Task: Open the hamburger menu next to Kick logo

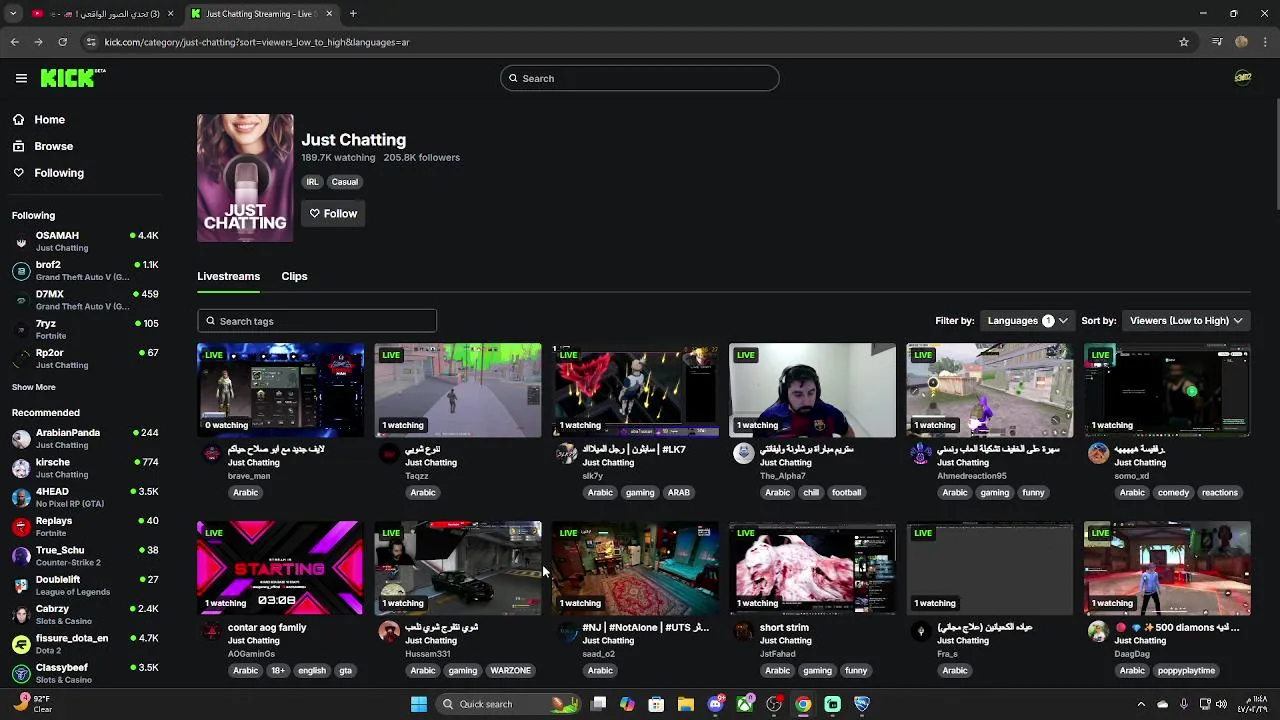Action: click(x=21, y=78)
